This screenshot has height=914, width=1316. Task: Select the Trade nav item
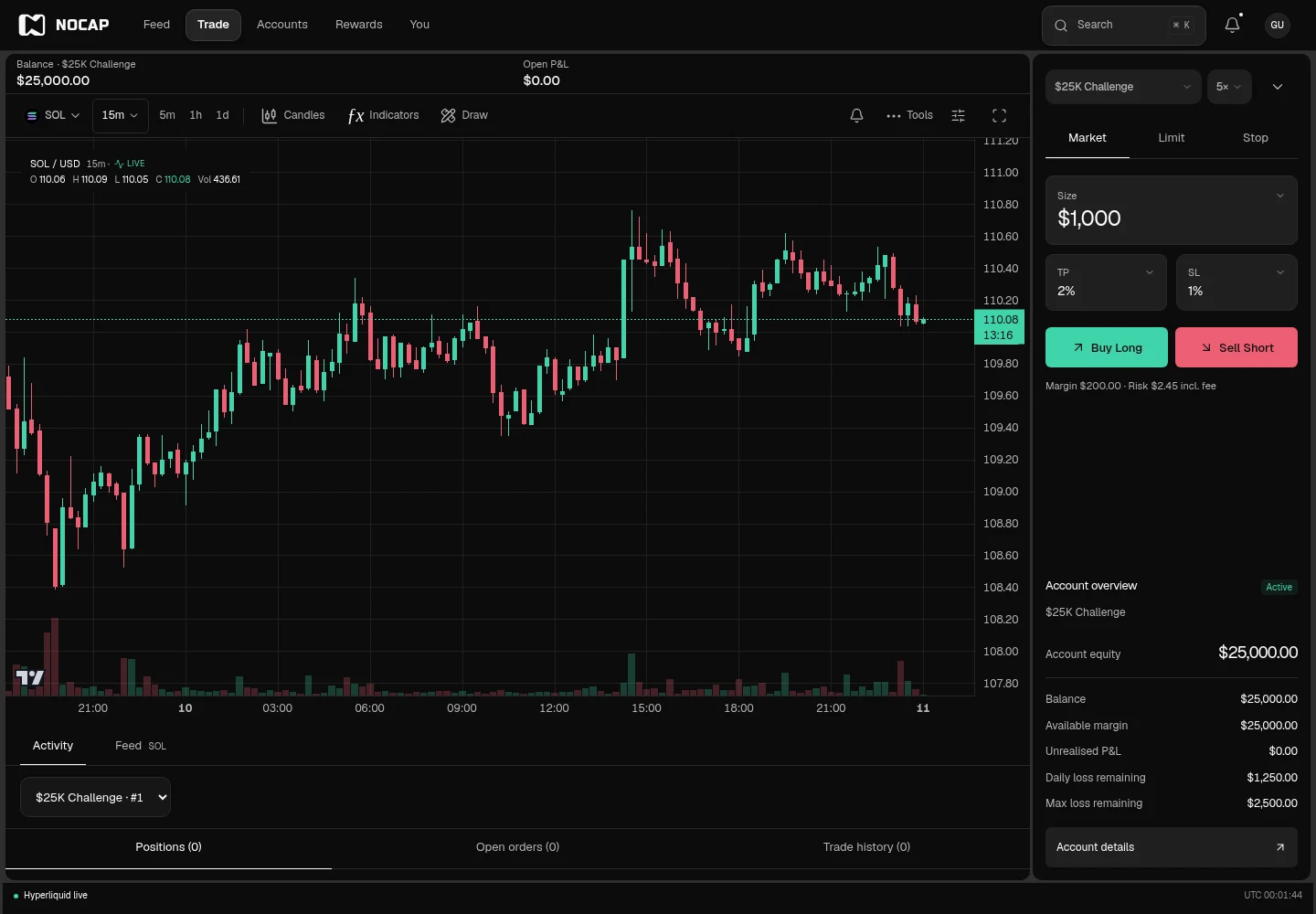coord(213,25)
